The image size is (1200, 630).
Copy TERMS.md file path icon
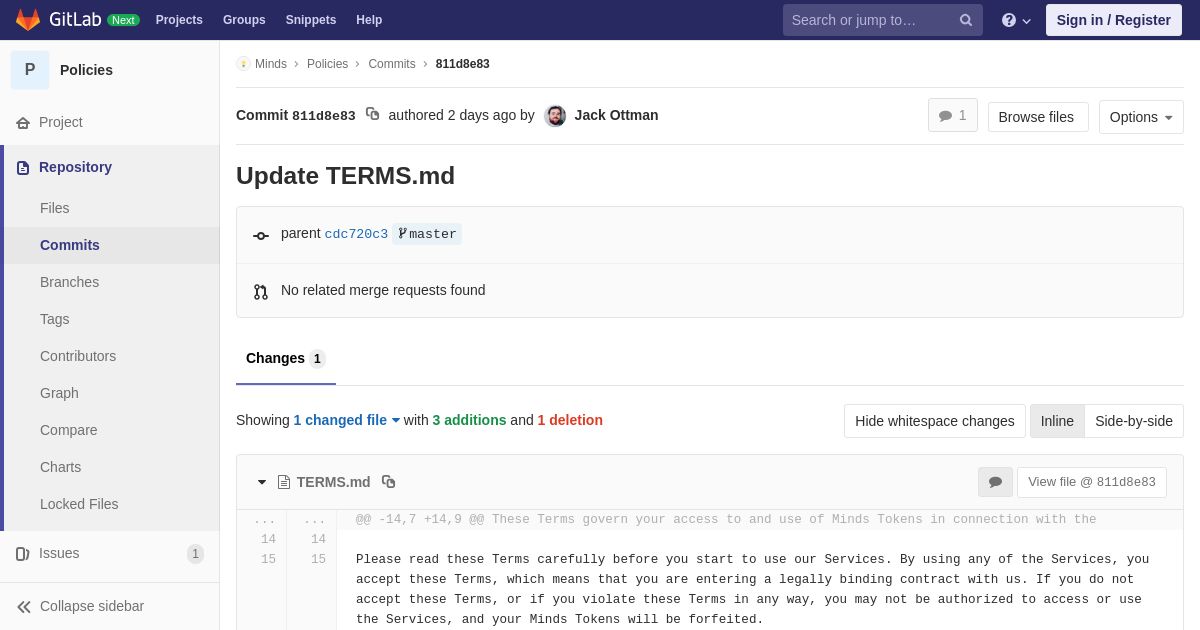coord(389,482)
